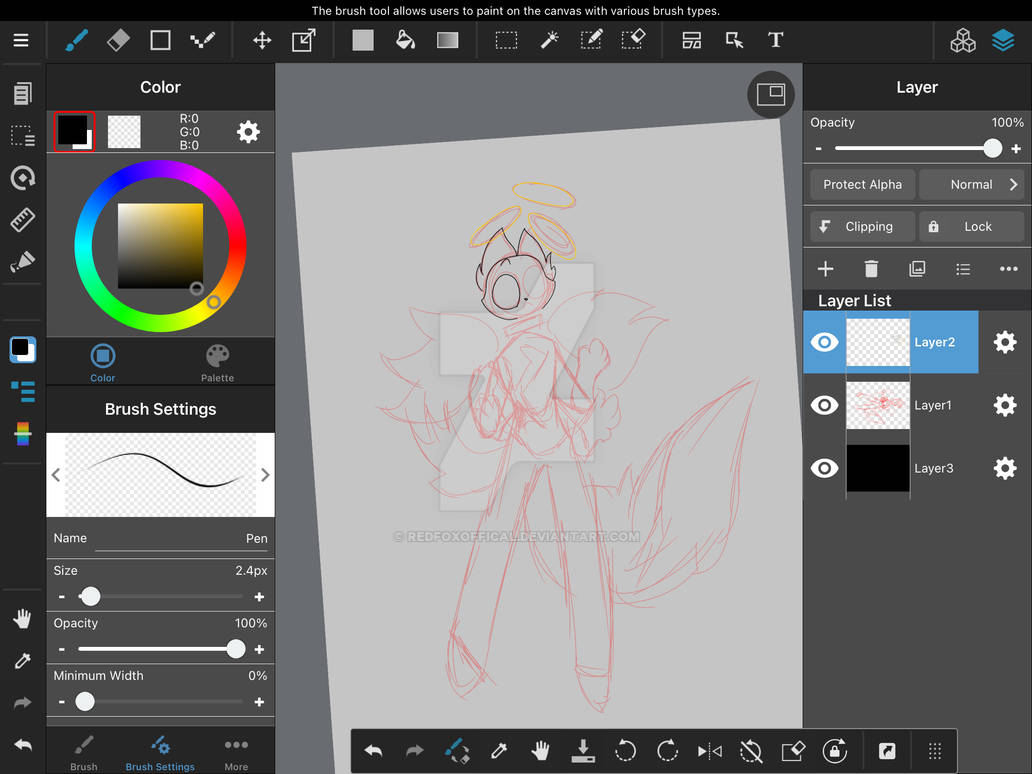1032x774 pixels.
Task: Switch to the Brush tab
Action: (84, 753)
